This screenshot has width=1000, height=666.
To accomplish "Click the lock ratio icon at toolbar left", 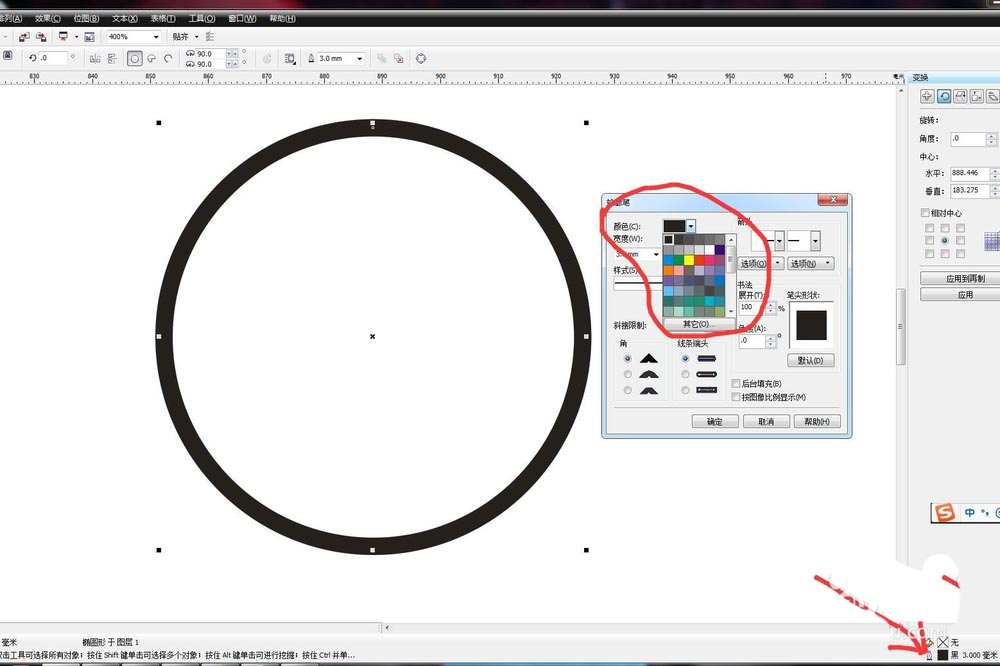I will 8,56.
